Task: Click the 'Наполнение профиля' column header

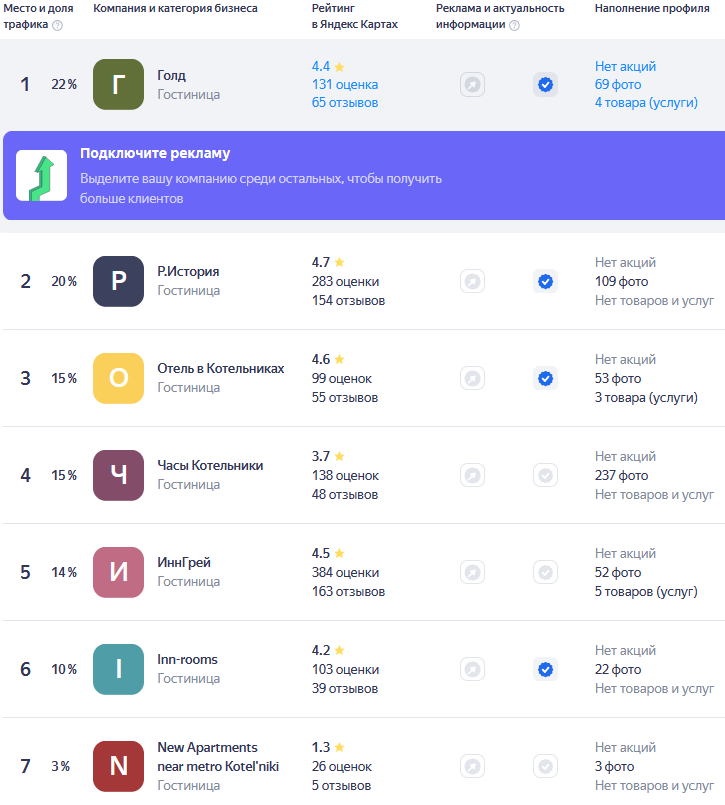Action: tap(652, 9)
